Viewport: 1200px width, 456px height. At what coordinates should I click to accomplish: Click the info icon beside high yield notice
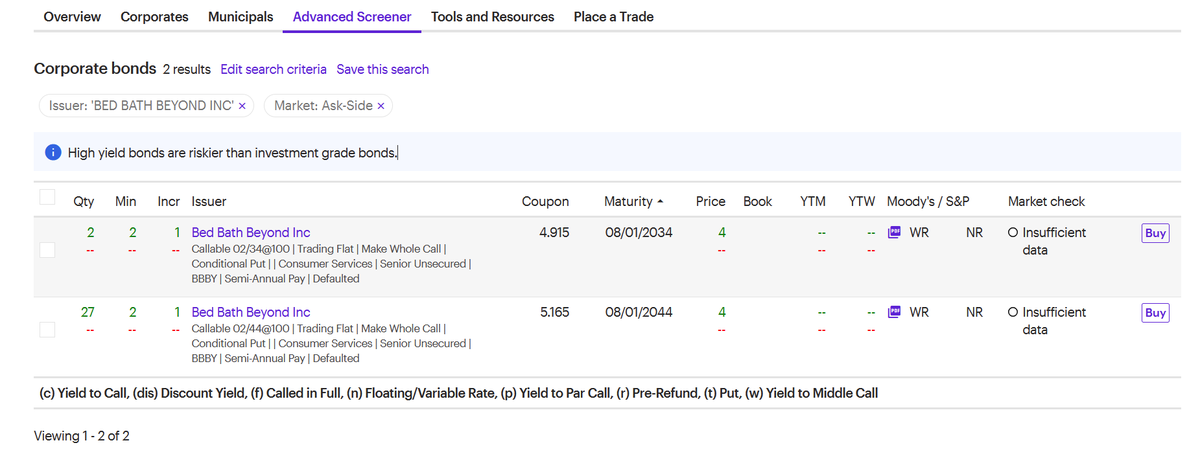[53, 153]
